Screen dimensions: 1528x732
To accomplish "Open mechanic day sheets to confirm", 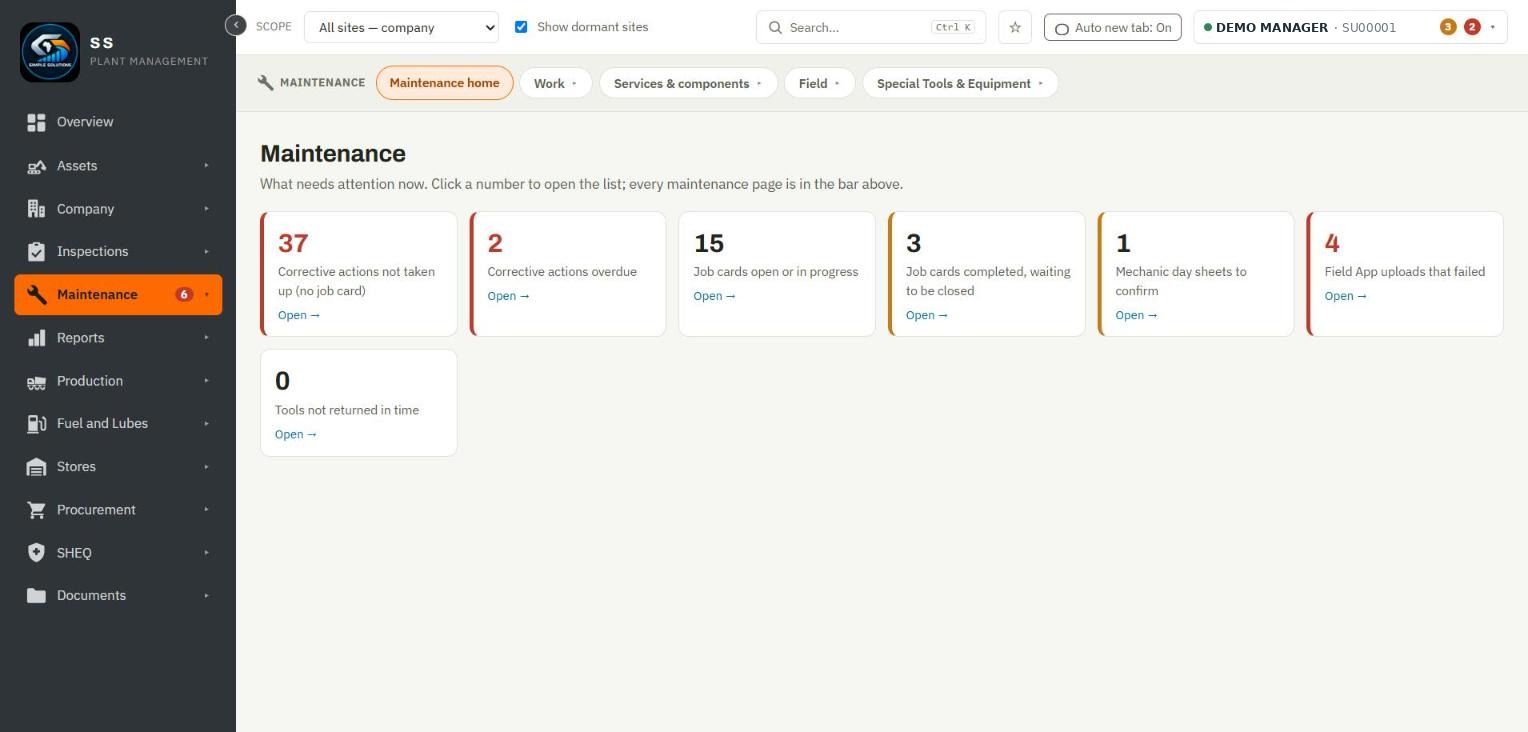I will (x=1136, y=315).
